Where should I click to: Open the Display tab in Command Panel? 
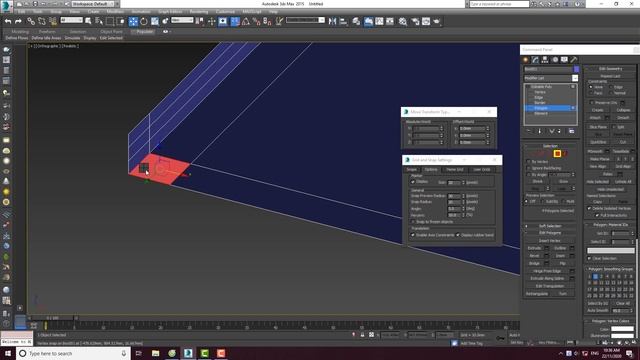click(x=564, y=60)
